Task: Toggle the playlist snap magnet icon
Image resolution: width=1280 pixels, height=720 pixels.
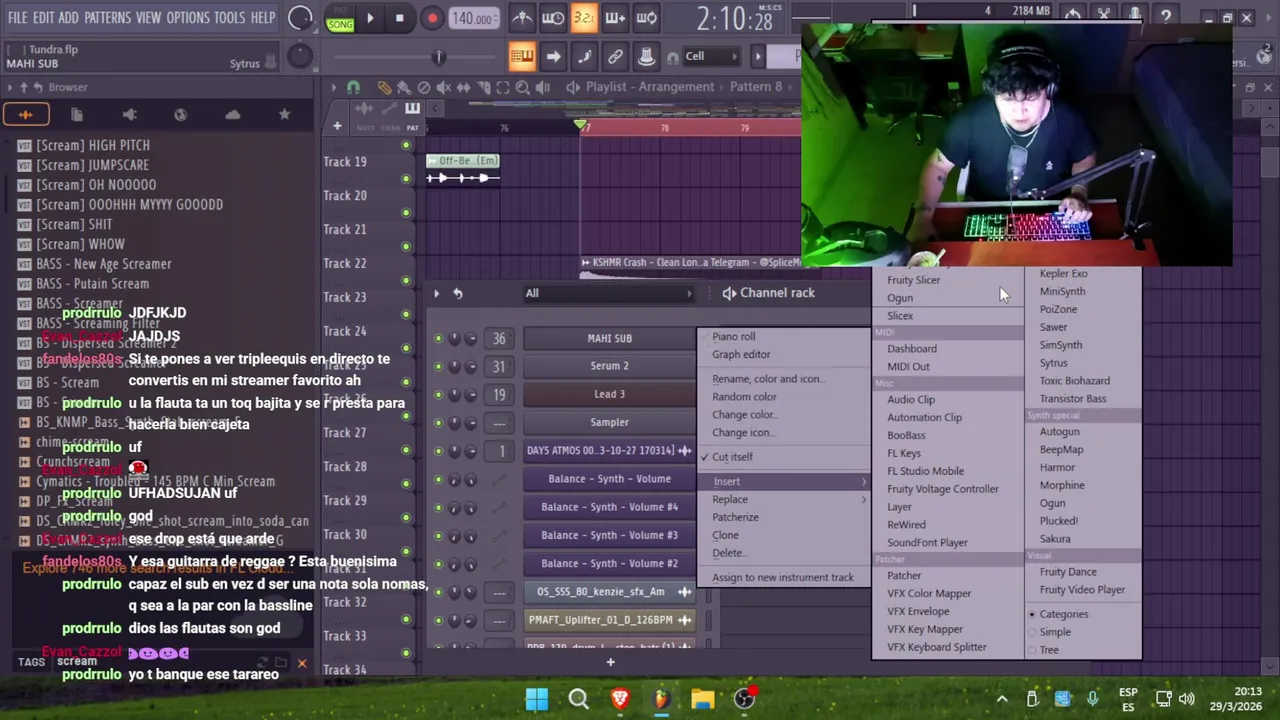Action: click(353, 87)
